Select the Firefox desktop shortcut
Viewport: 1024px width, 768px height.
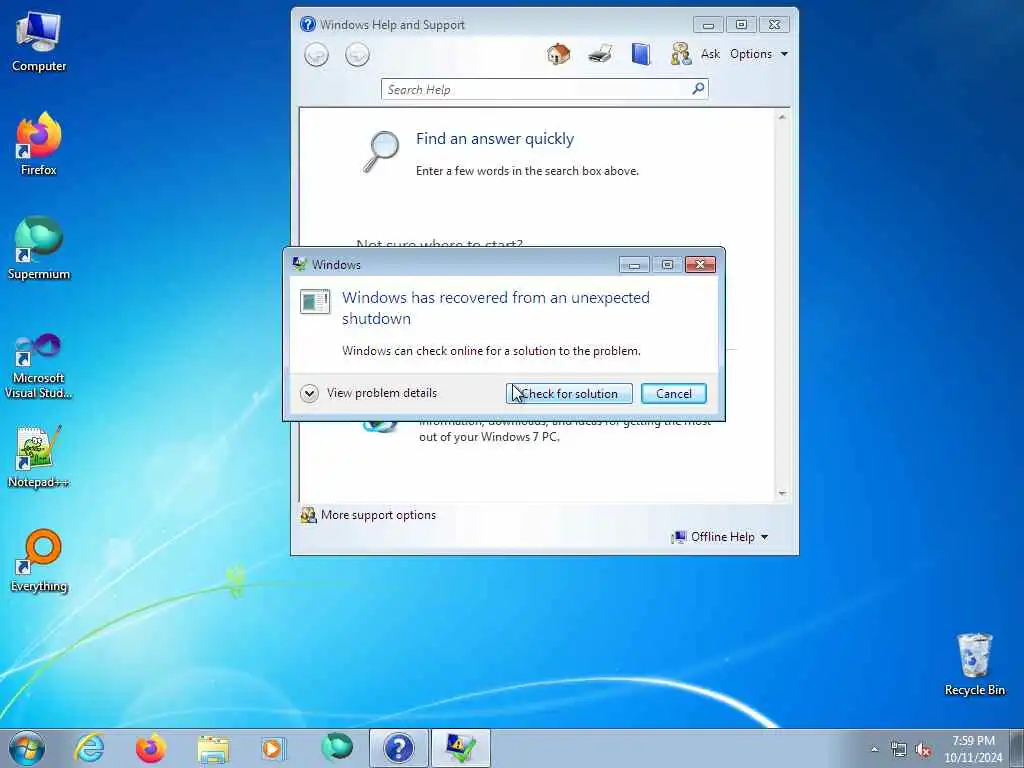(x=39, y=144)
